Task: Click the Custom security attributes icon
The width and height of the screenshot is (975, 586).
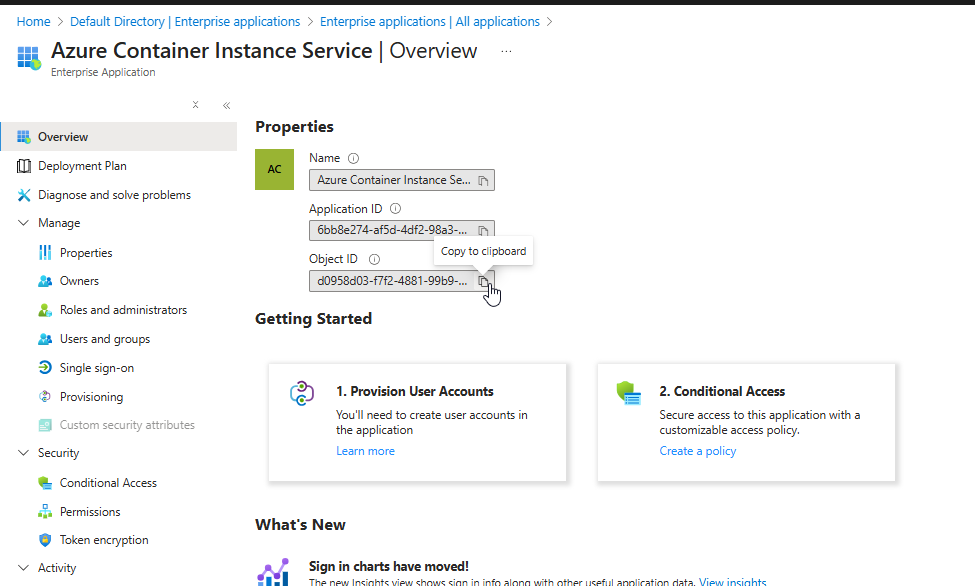Action: click(x=45, y=425)
